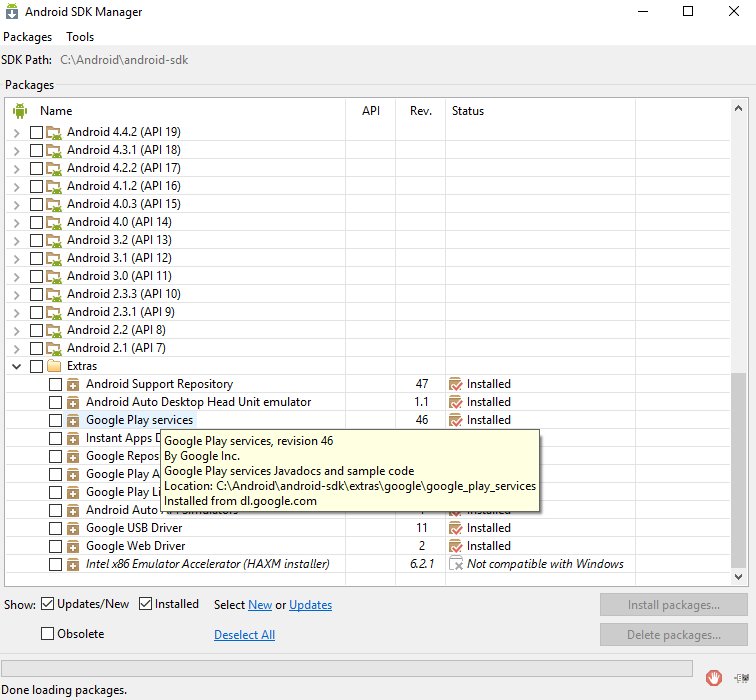The height and width of the screenshot is (700, 756).
Task: Expand the Android 4.2.2 (API 17) node
Action: pyautogui.click(x=16, y=169)
